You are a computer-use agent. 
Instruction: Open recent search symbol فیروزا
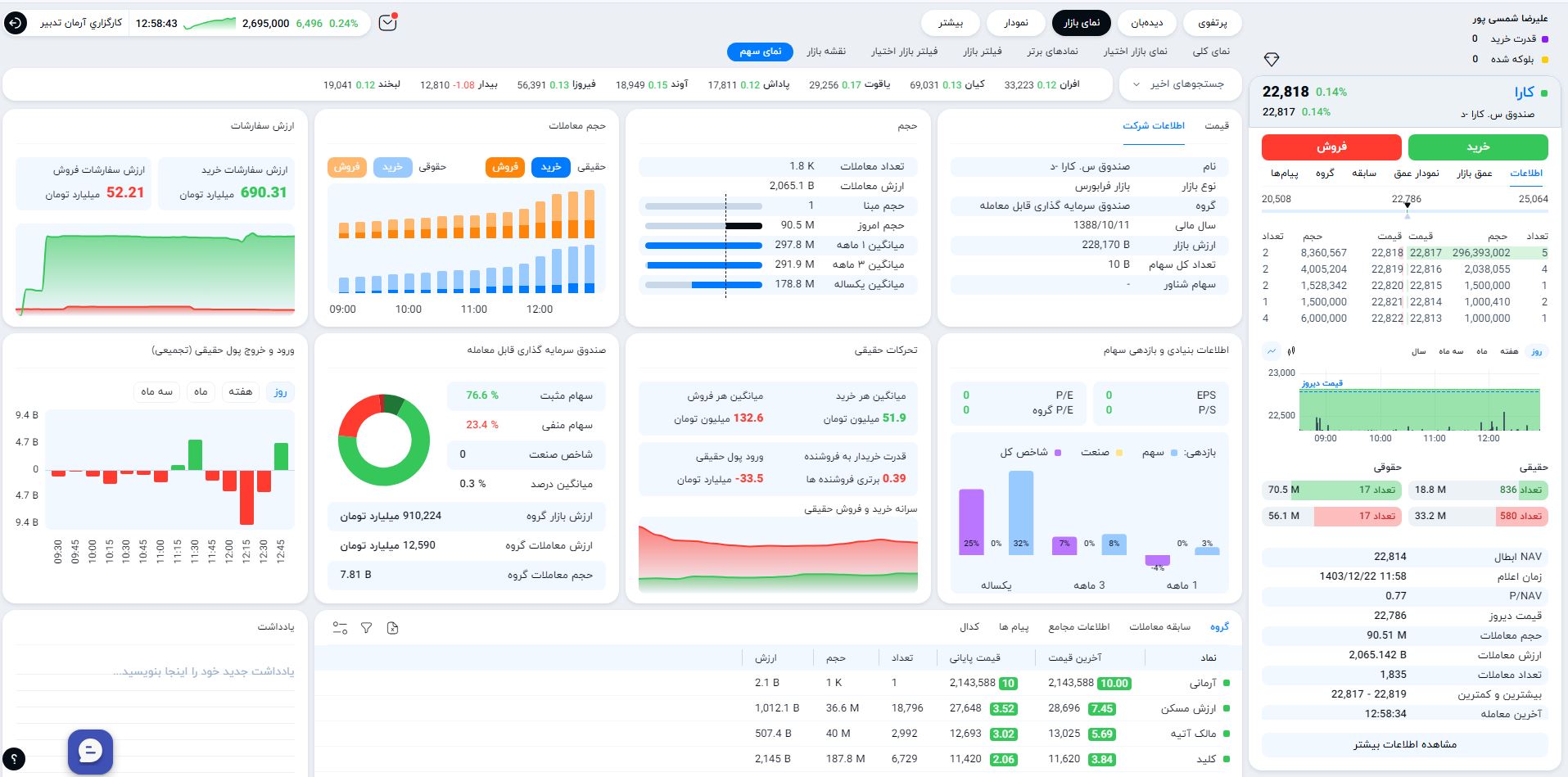(x=556, y=84)
